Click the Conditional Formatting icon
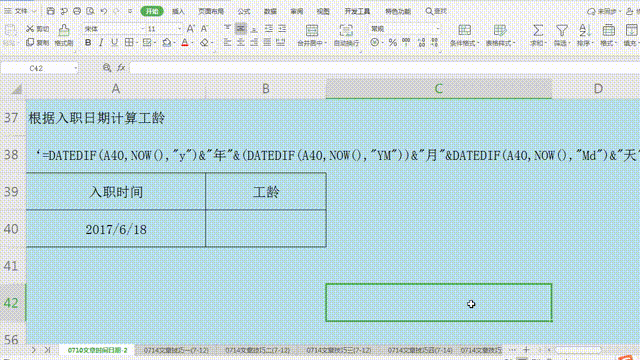 pyautogui.click(x=464, y=30)
